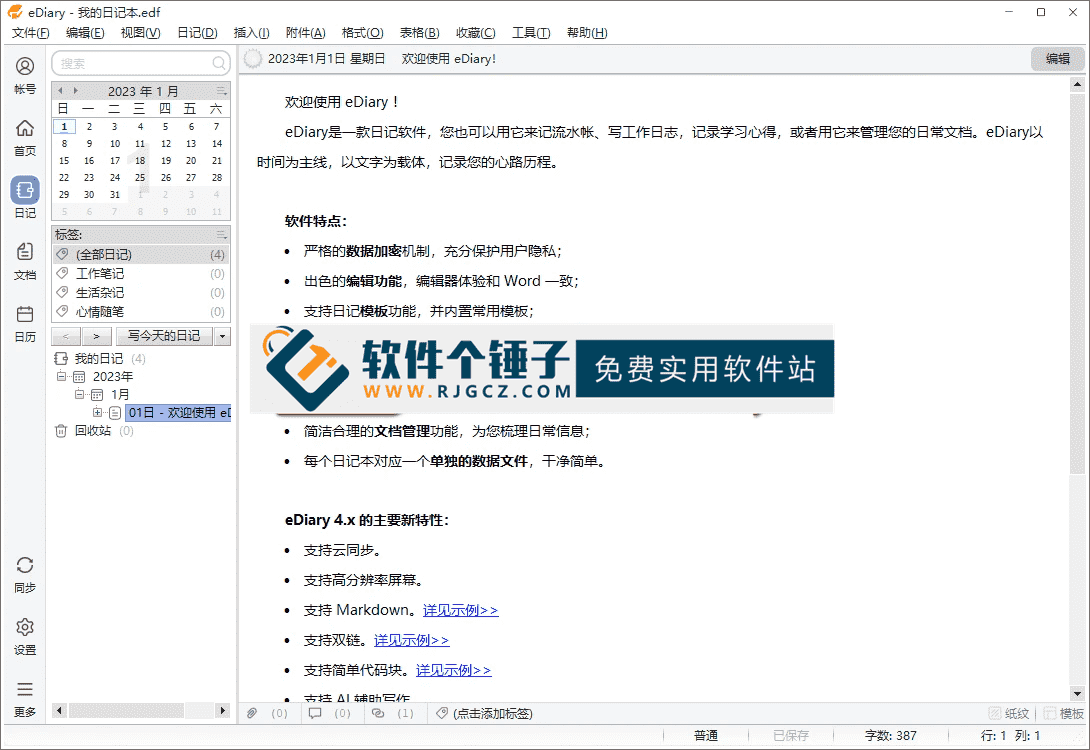
Task: Start a 同步 (Sync) from the sidebar
Action: [x=24, y=570]
